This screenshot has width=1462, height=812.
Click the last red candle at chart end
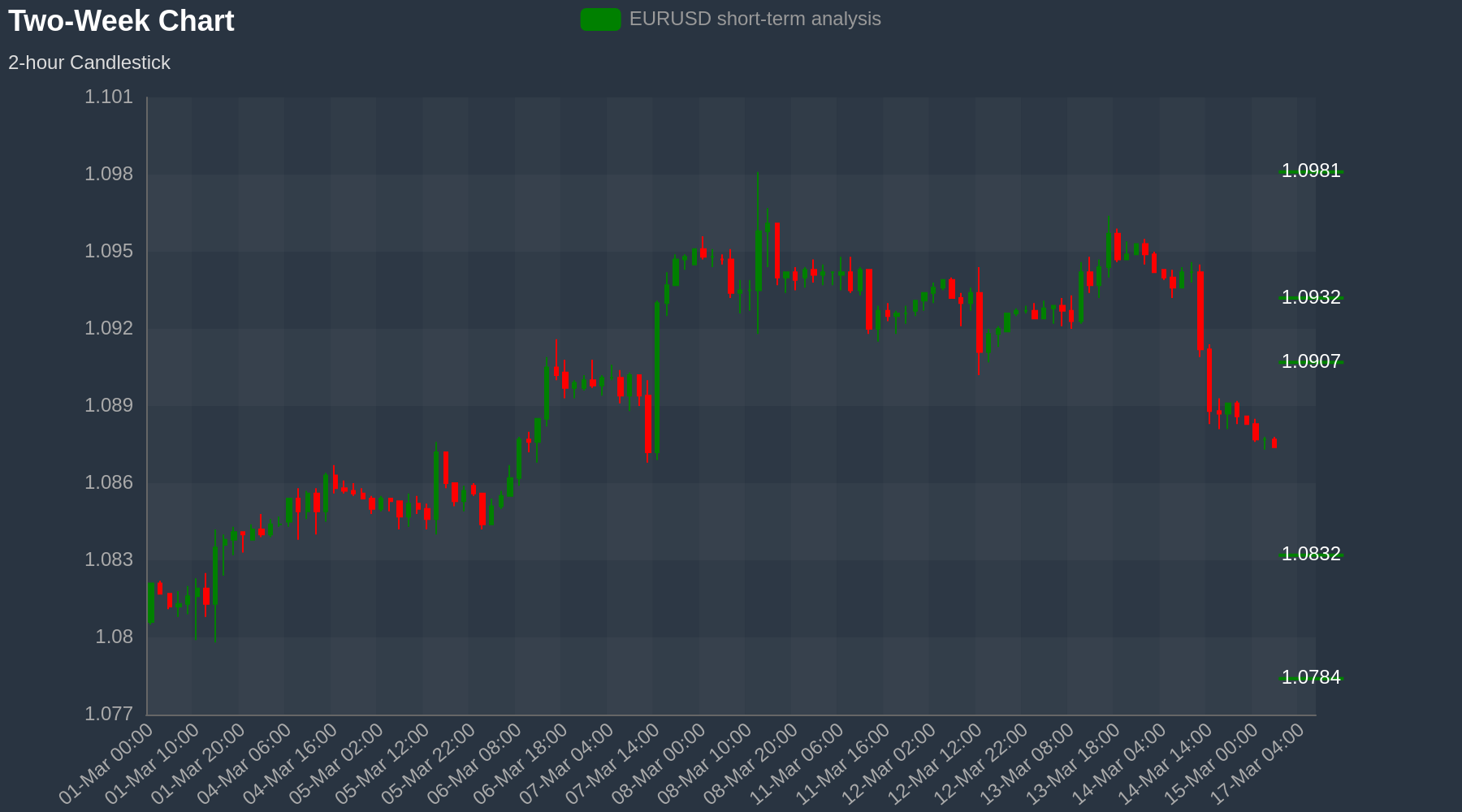pyautogui.click(x=1274, y=443)
